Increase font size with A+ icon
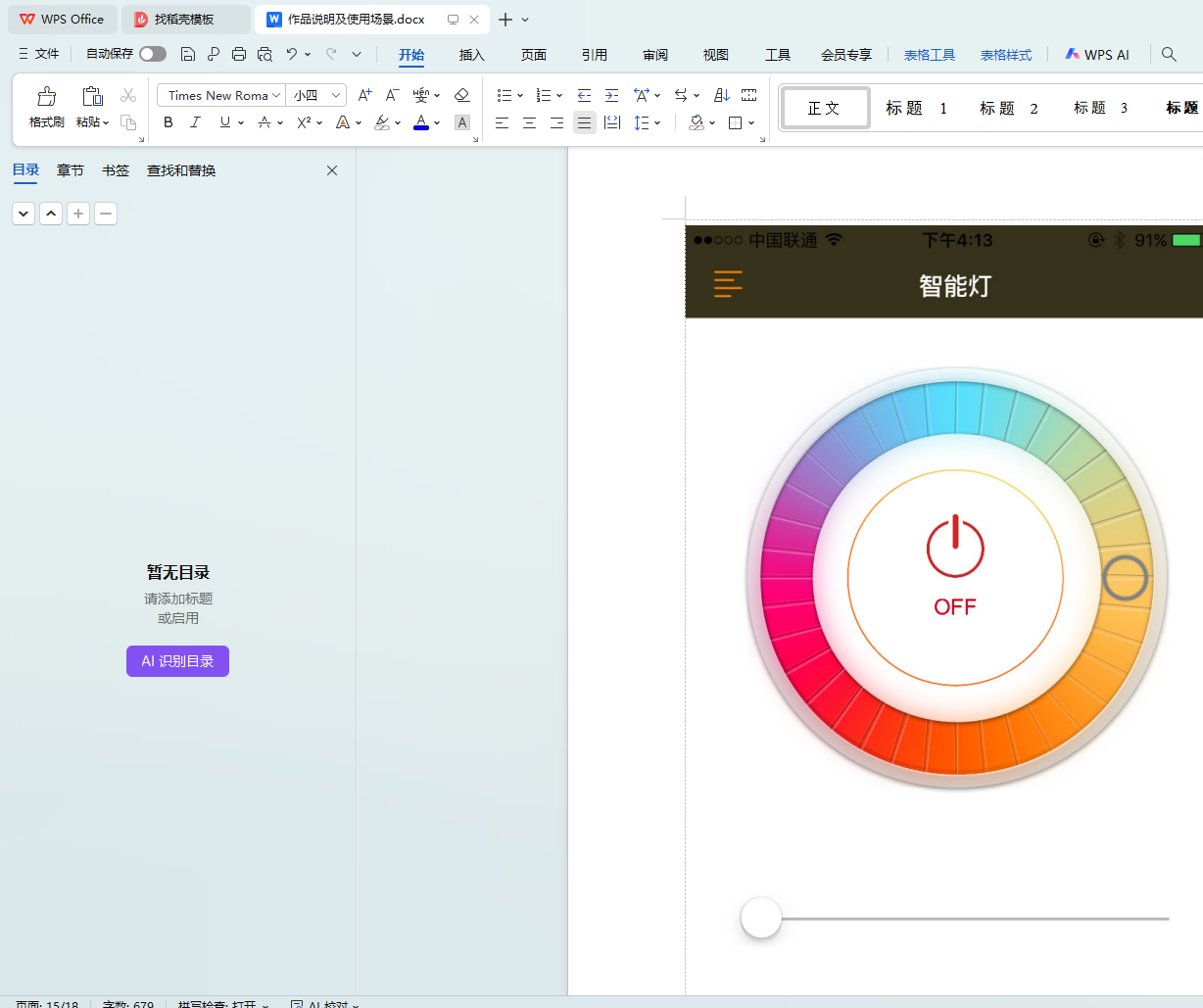1203x1008 pixels. click(364, 95)
